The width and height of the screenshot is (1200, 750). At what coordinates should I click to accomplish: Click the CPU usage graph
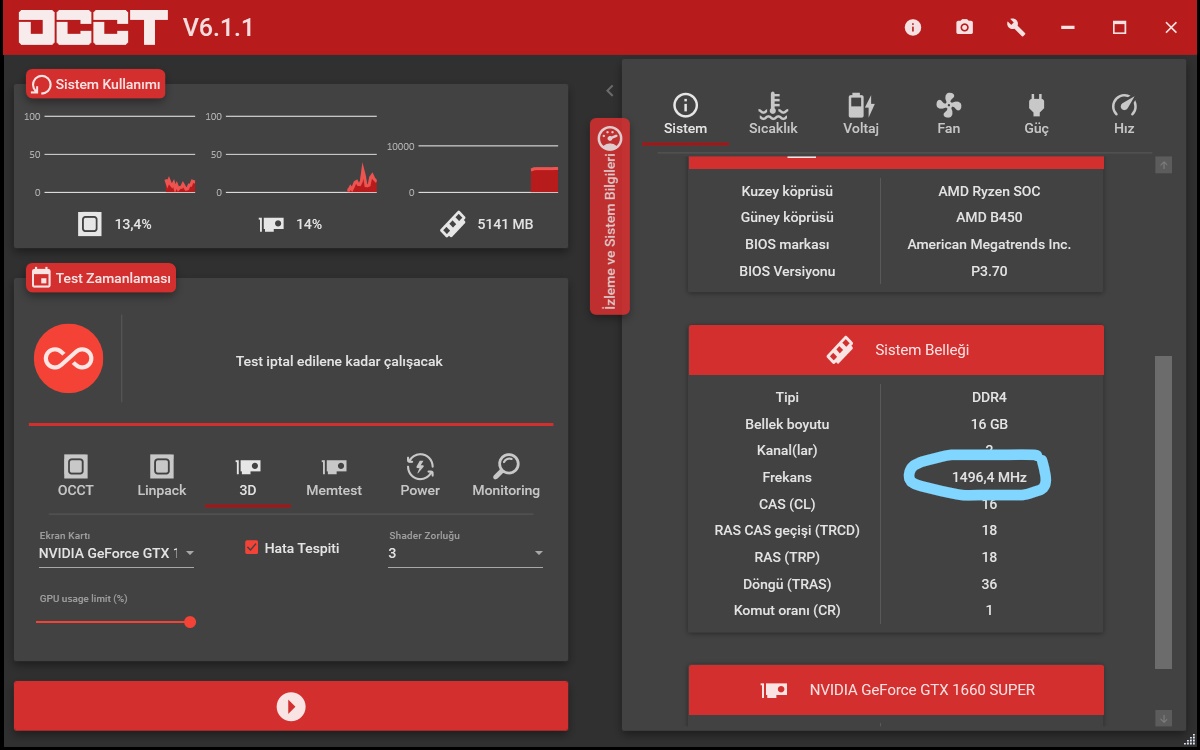pos(120,155)
